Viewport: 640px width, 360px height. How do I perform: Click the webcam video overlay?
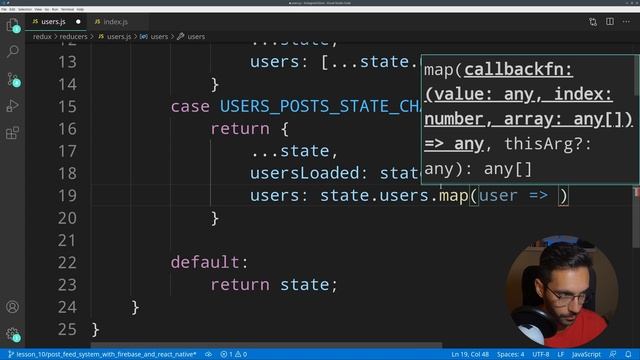point(561,291)
